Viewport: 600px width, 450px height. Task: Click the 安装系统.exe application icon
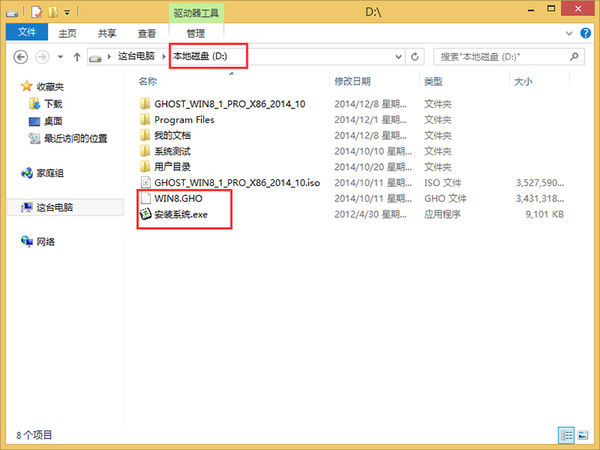click(x=145, y=214)
